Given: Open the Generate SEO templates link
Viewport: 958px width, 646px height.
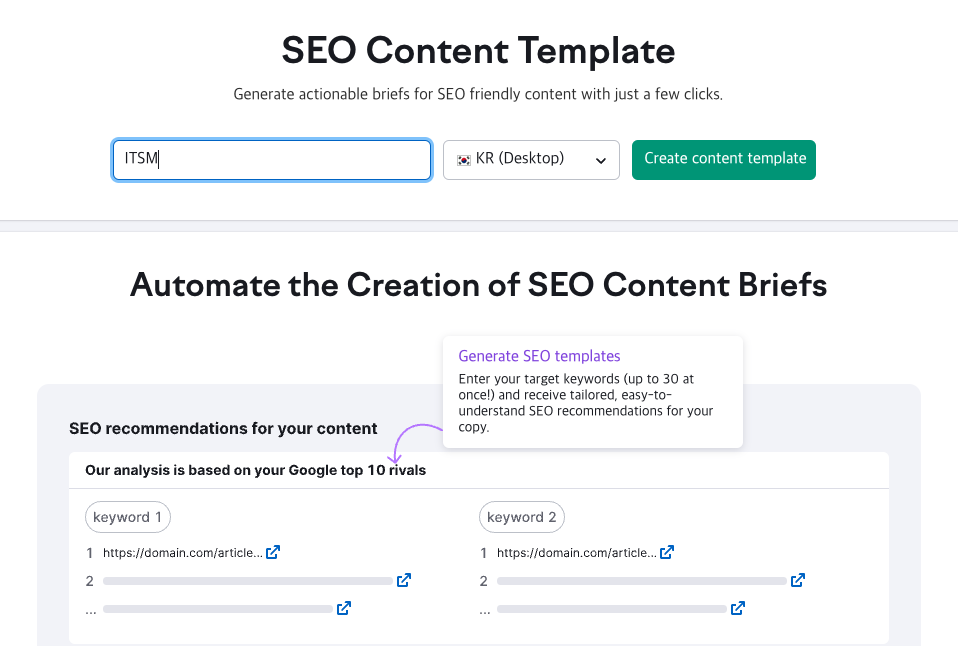Looking at the screenshot, I should 539,356.
